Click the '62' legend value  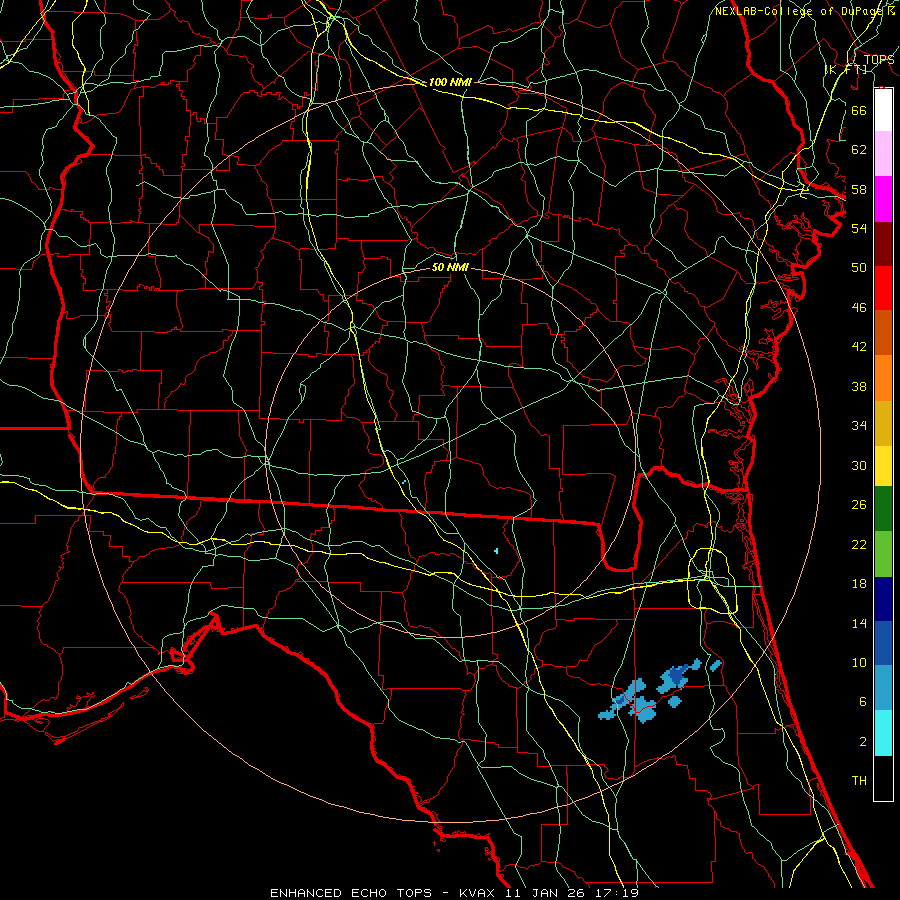click(x=859, y=150)
